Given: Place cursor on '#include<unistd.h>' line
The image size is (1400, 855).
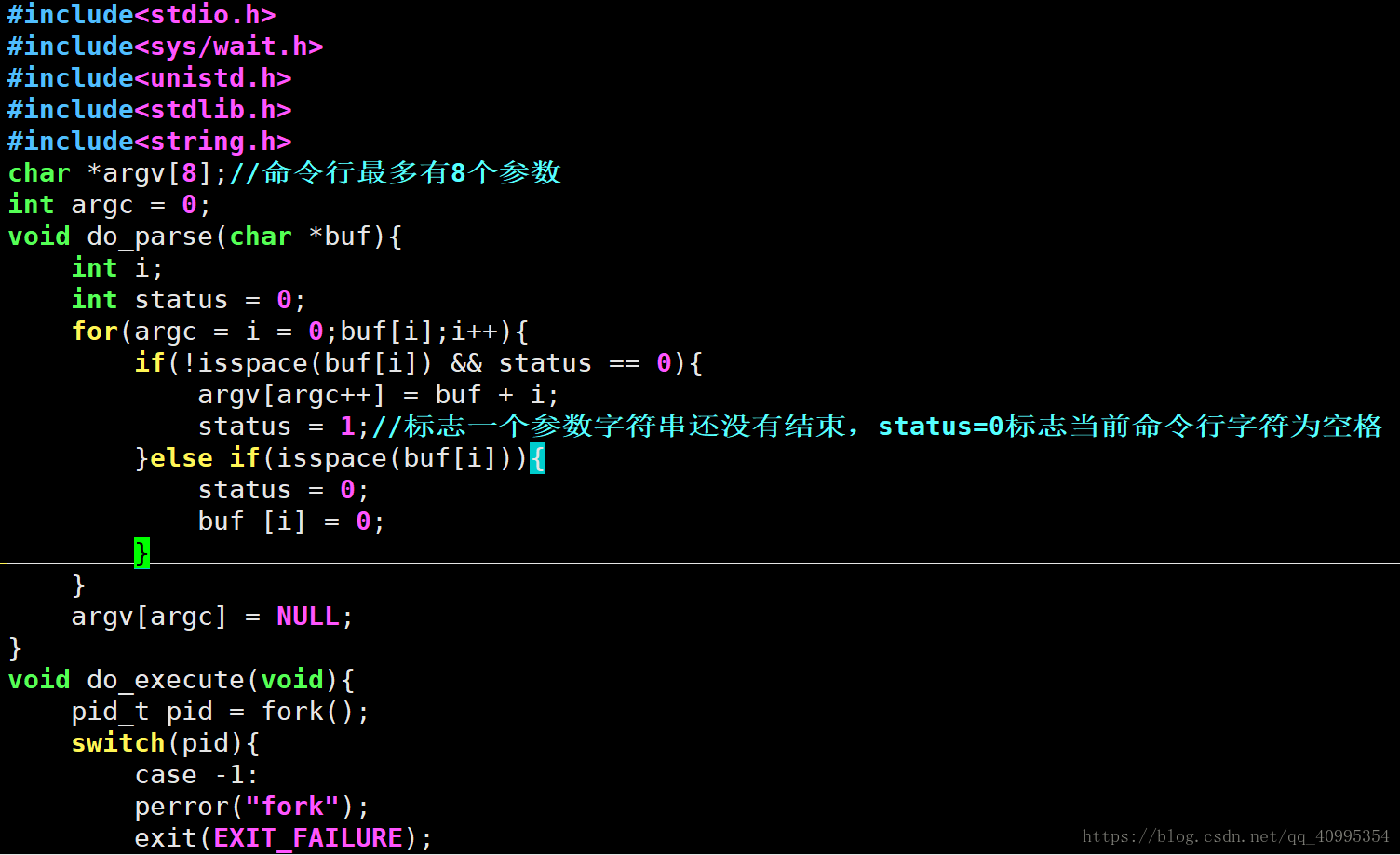Looking at the screenshot, I should coord(149,78).
